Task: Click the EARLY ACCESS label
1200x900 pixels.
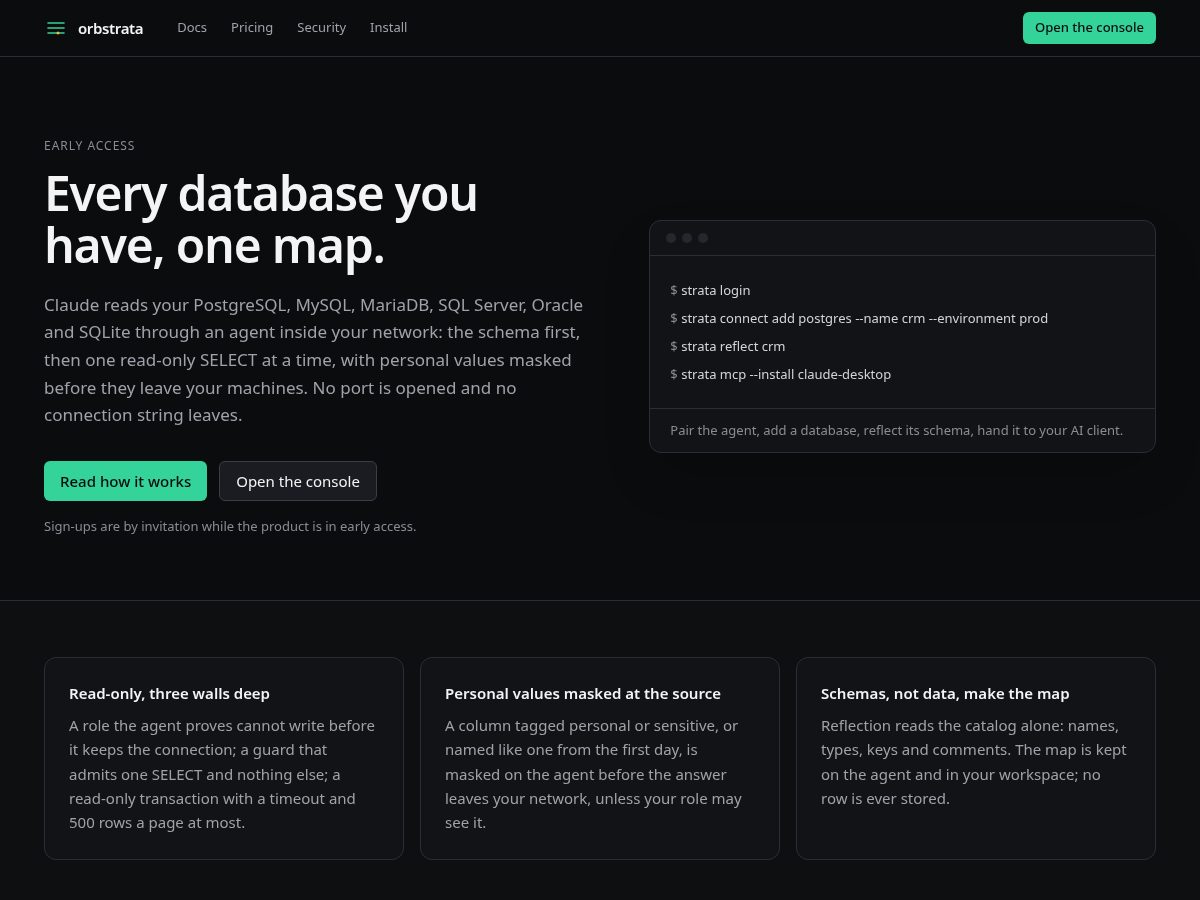Action: click(x=89, y=146)
